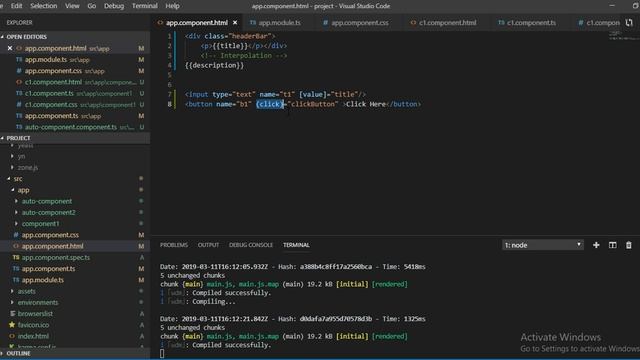Click the terminal cursor input line

(162, 353)
